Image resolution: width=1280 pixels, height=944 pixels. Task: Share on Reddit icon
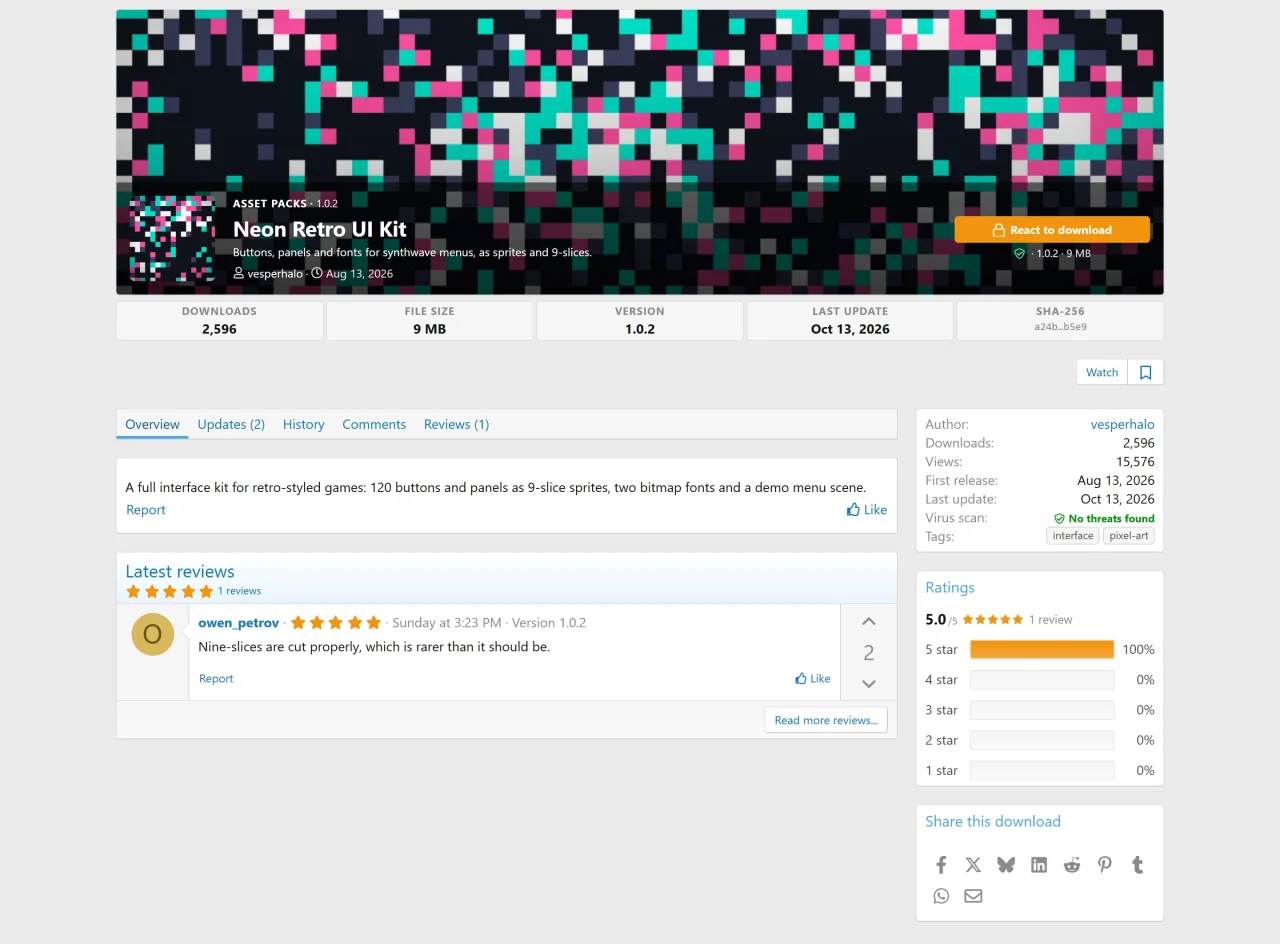1072,865
